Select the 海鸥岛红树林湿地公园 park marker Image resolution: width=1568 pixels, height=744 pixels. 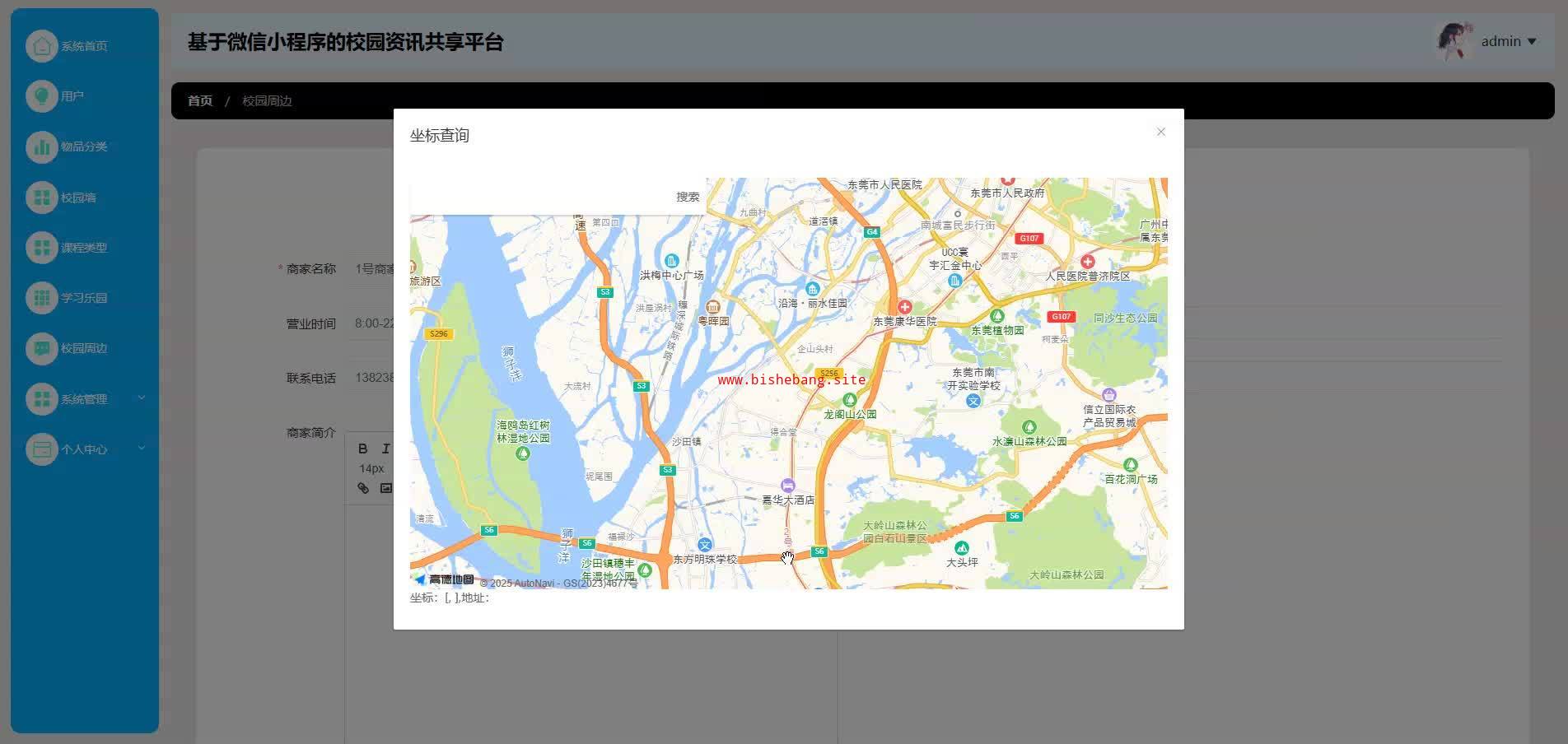coord(522,453)
